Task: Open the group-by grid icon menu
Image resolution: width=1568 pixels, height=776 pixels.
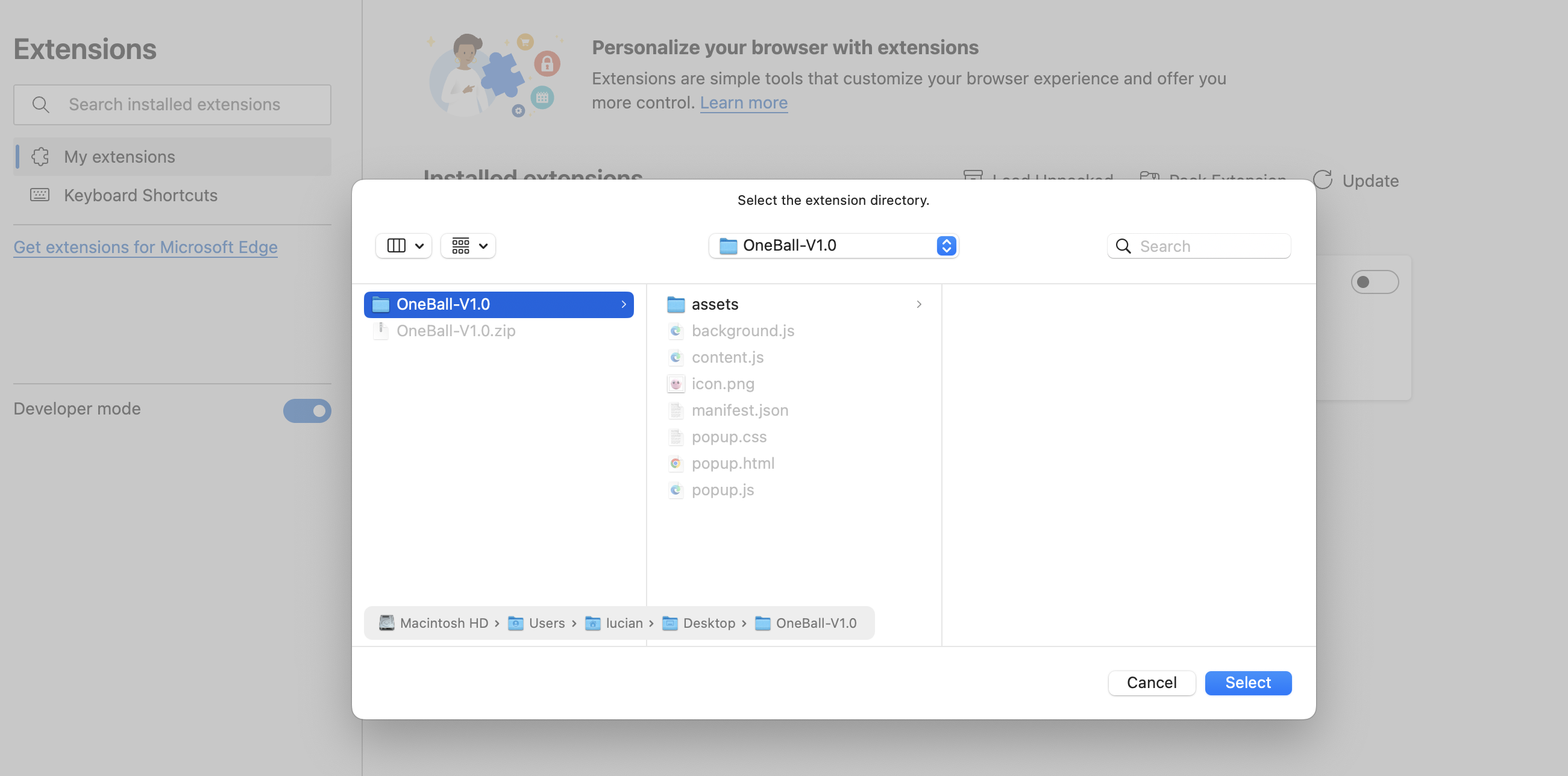Action: (x=468, y=246)
